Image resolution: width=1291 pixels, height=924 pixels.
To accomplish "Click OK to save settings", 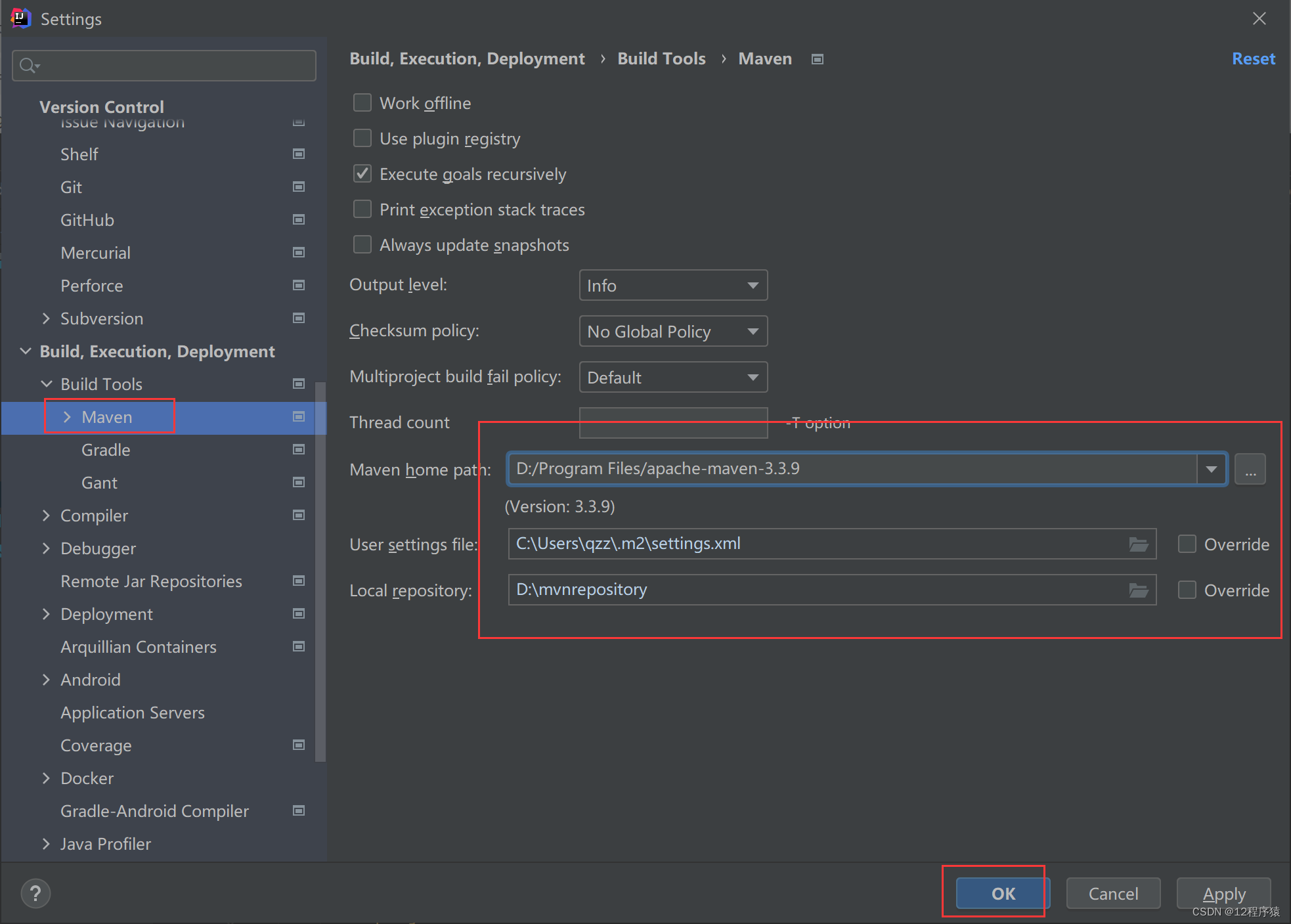I will 1003,893.
